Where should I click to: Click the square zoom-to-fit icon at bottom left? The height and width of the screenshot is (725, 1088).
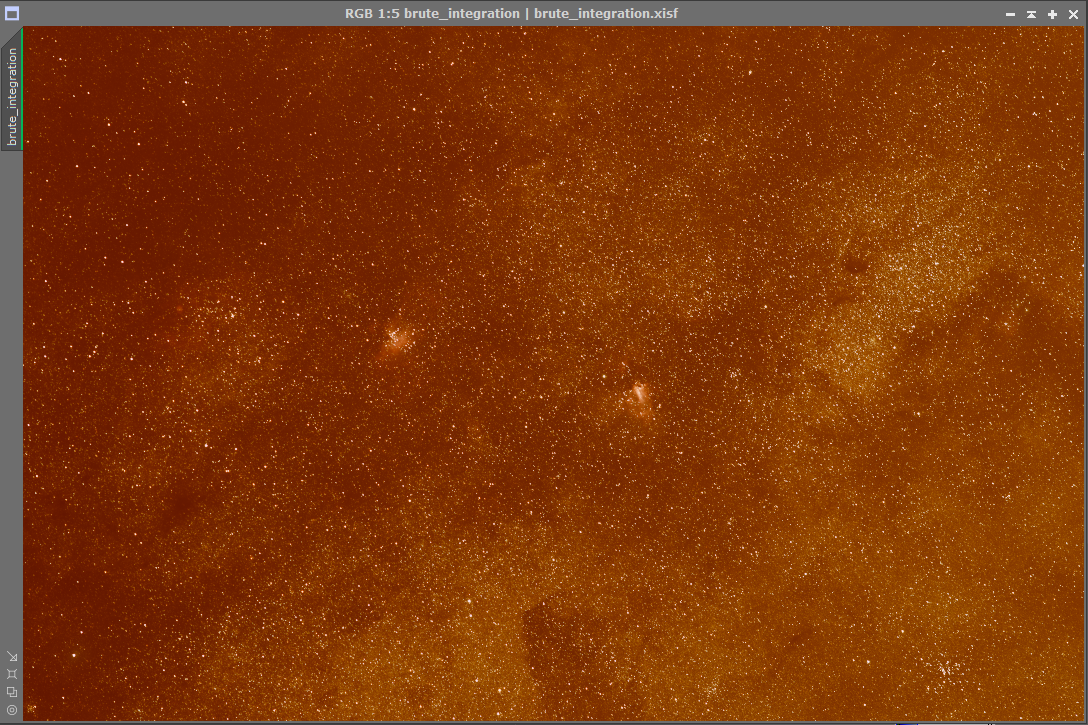(12, 674)
